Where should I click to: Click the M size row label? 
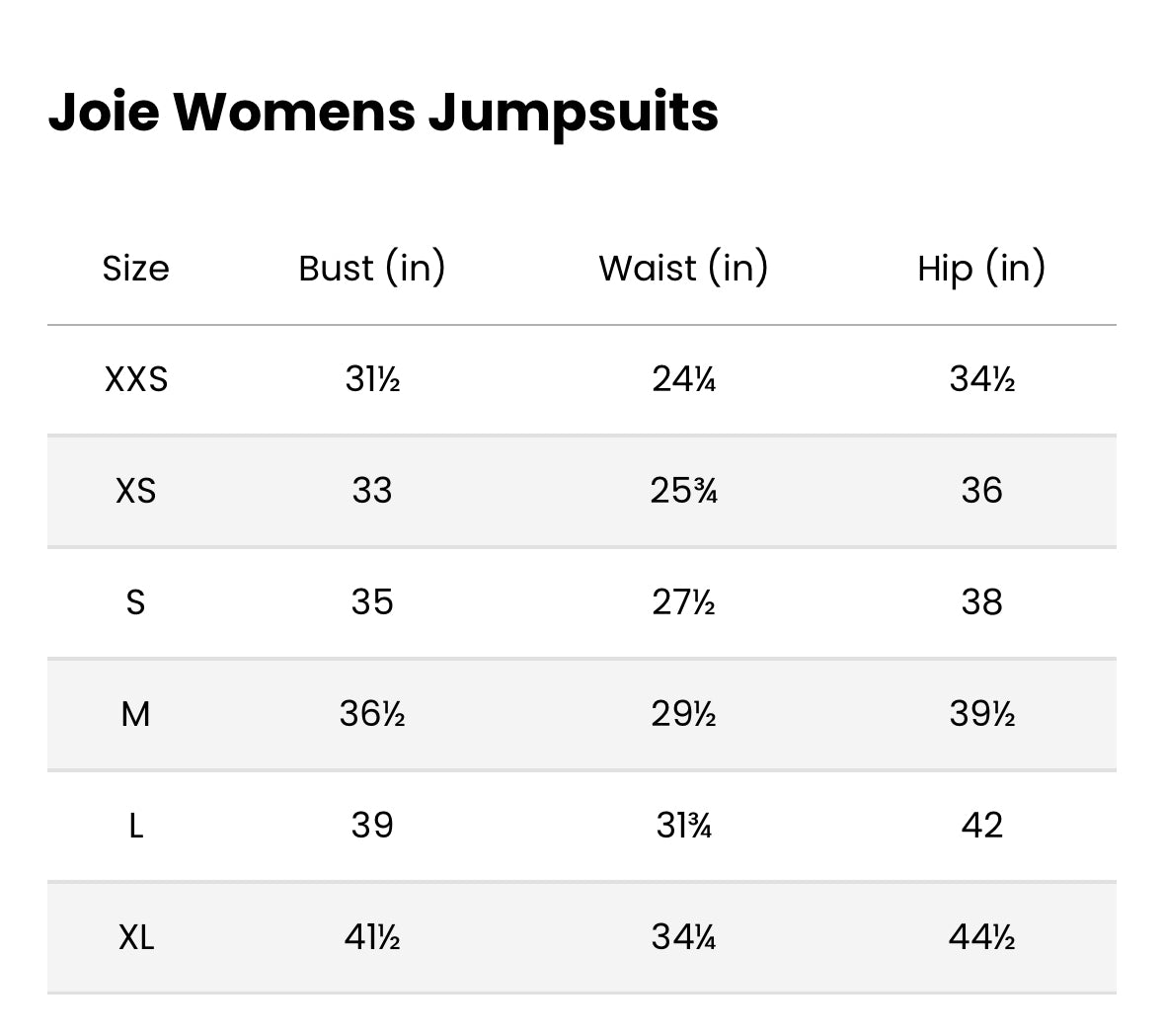(136, 713)
